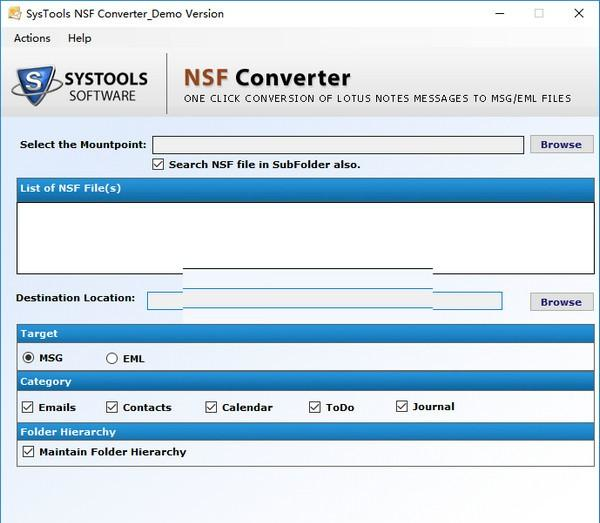This screenshot has height=523, width=600.
Task: Click the Destination Location input field
Action: pyautogui.click(x=324, y=301)
